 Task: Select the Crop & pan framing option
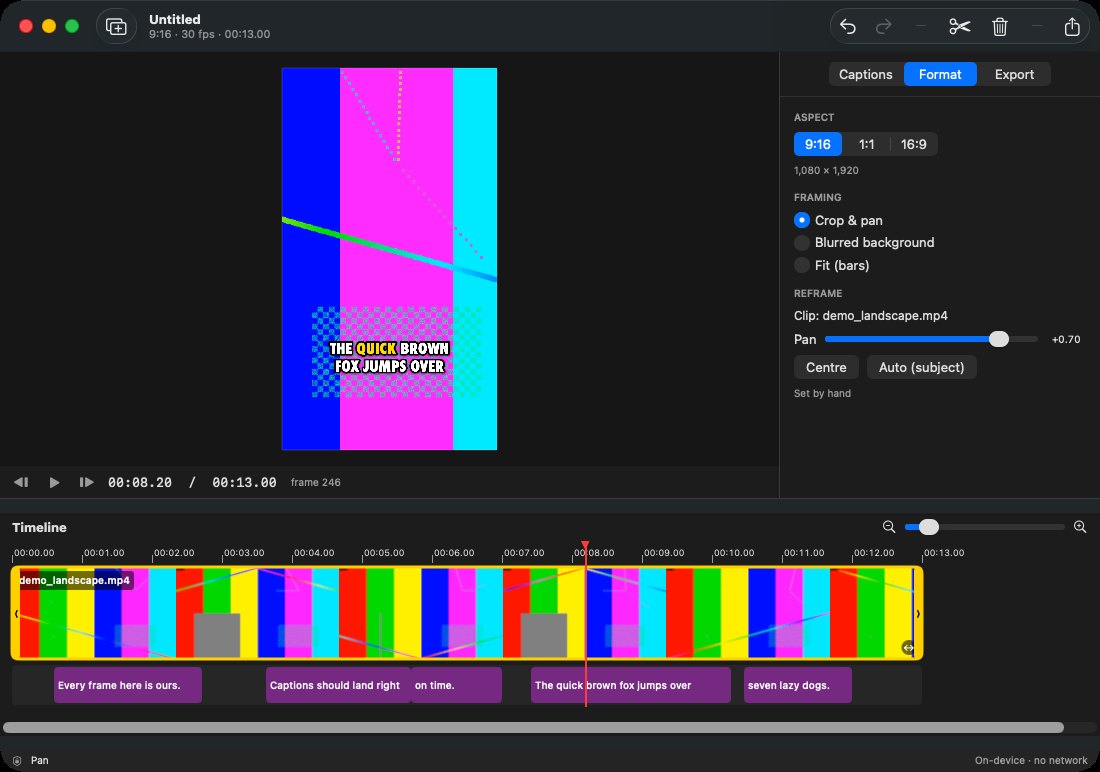838,220
